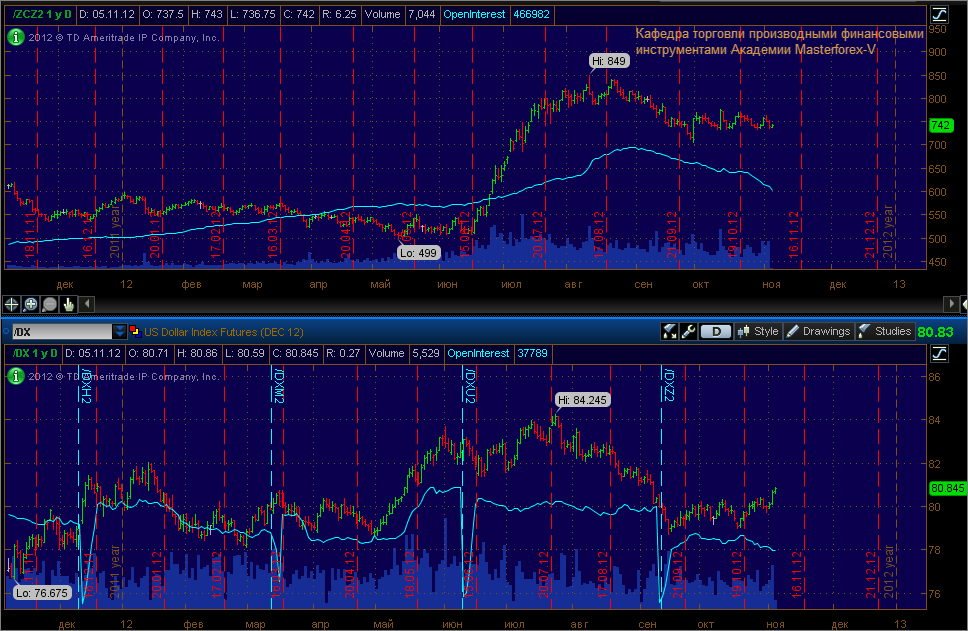Click the C: 80.845 close value
This screenshot has height=631, width=968.
295,353
